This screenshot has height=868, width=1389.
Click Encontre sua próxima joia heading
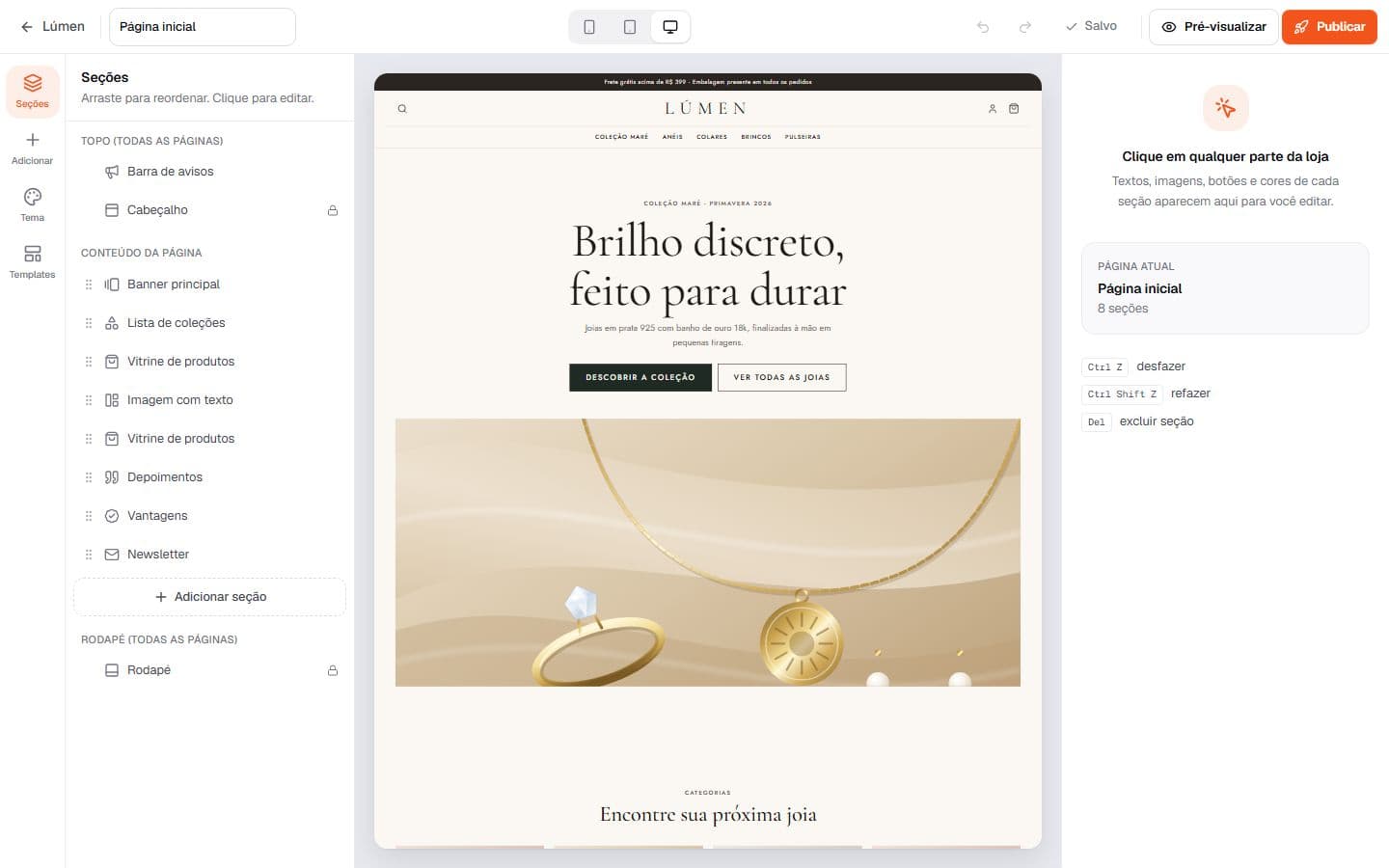[708, 815]
